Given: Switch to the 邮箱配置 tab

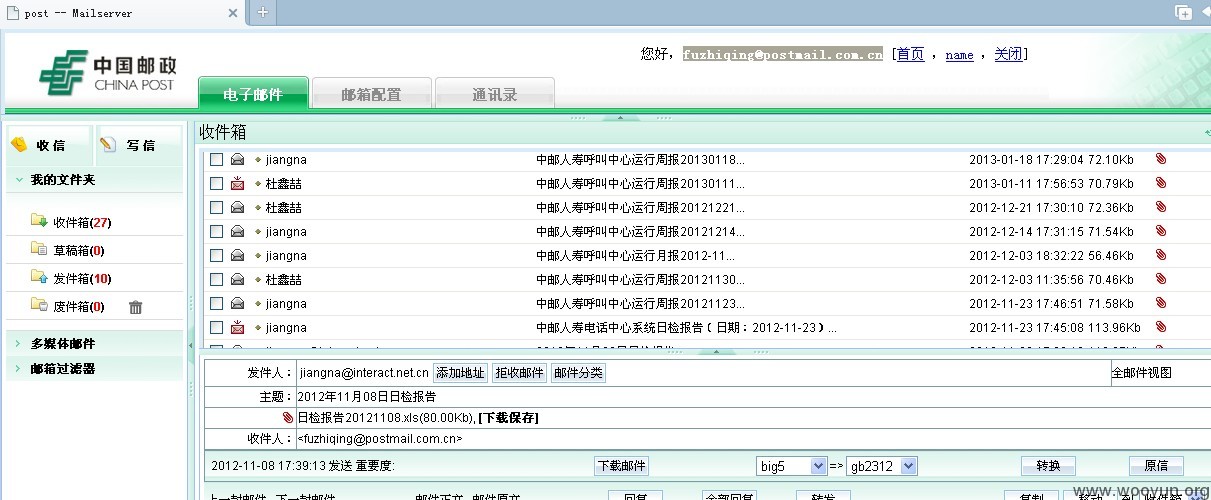Looking at the screenshot, I should click(371, 94).
